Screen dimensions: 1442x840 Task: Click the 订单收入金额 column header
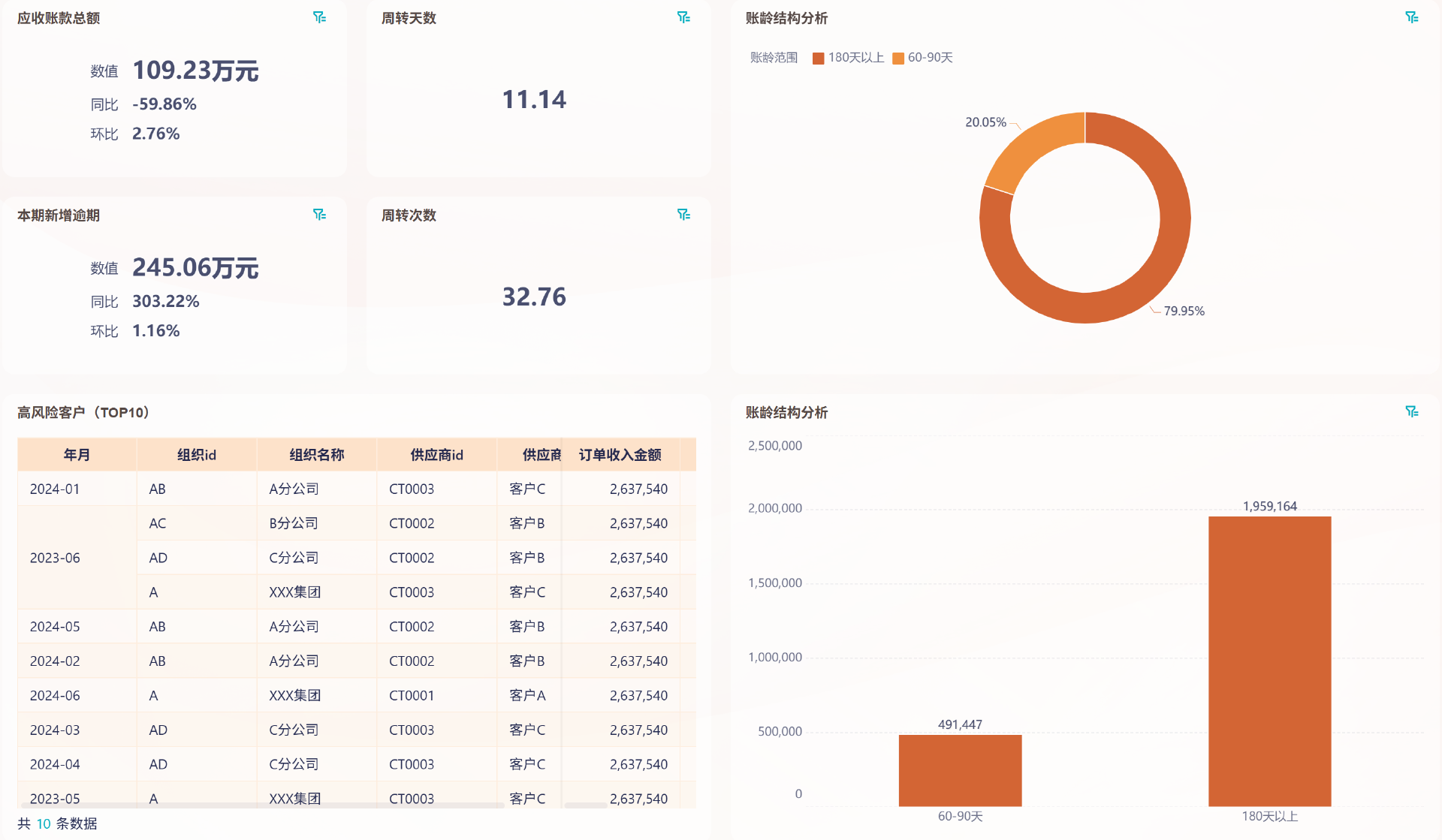click(620, 455)
